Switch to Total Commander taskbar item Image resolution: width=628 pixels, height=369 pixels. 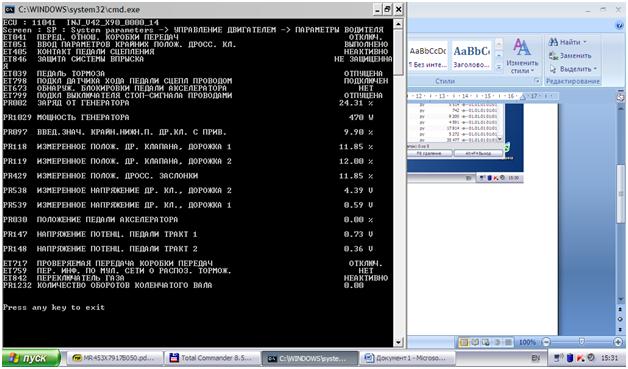pyautogui.click(x=211, y=358)
